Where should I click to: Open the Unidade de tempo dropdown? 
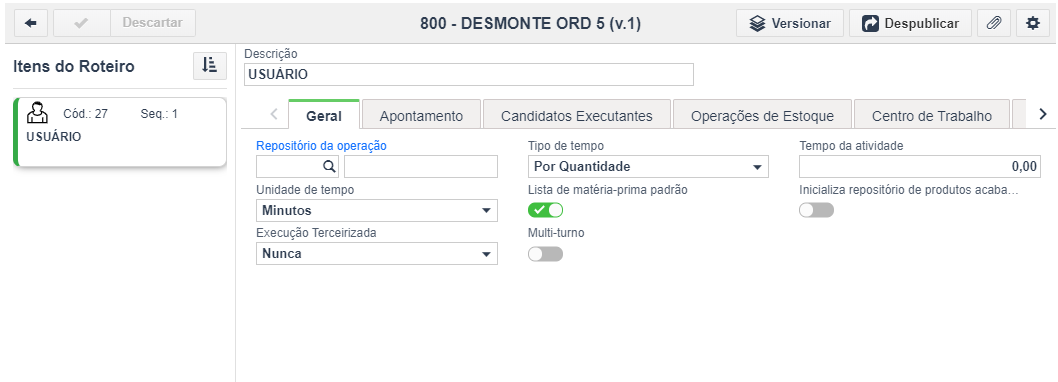click(x=377, y=211)
